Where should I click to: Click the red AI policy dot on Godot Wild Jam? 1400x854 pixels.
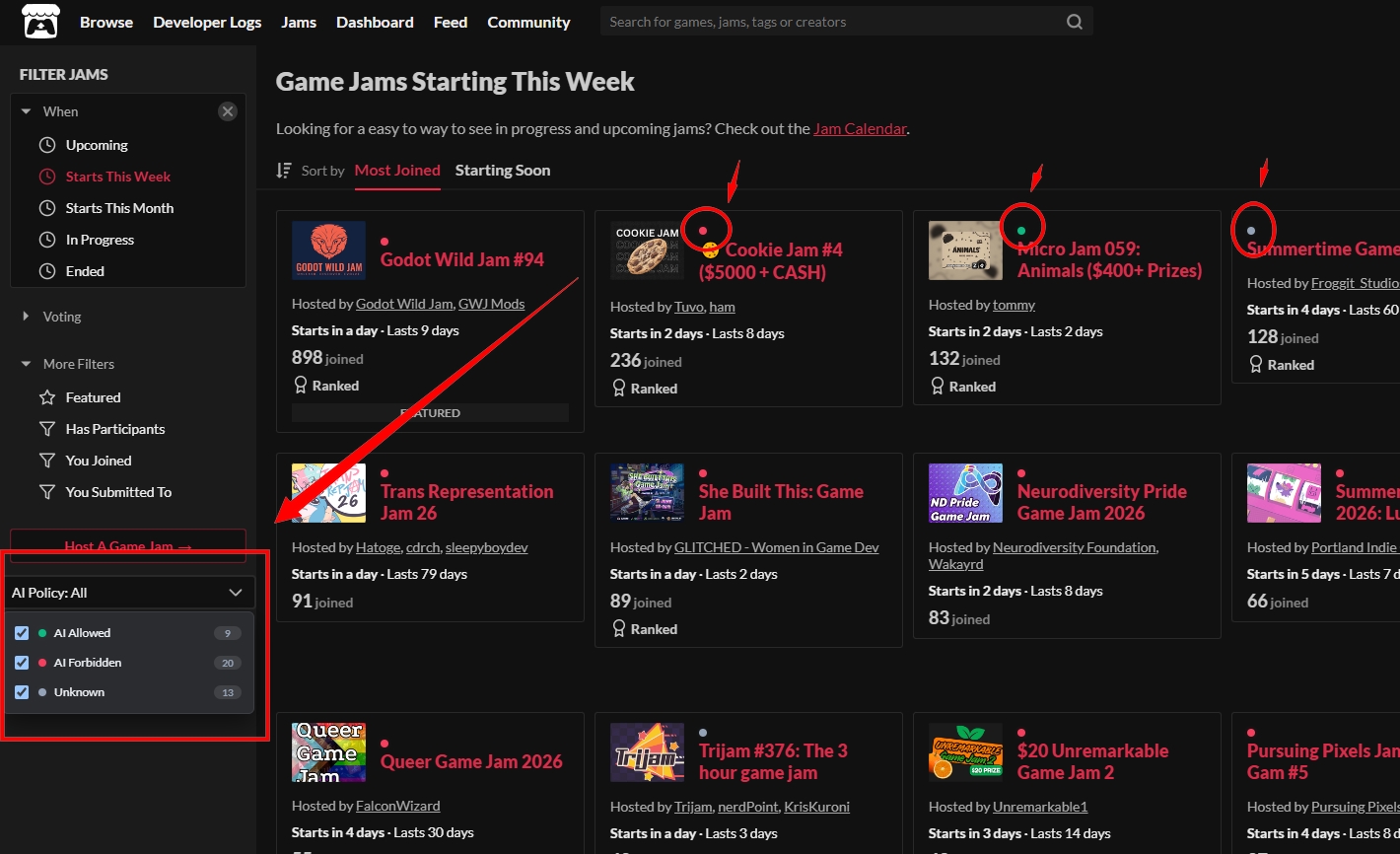pos(385,242)
